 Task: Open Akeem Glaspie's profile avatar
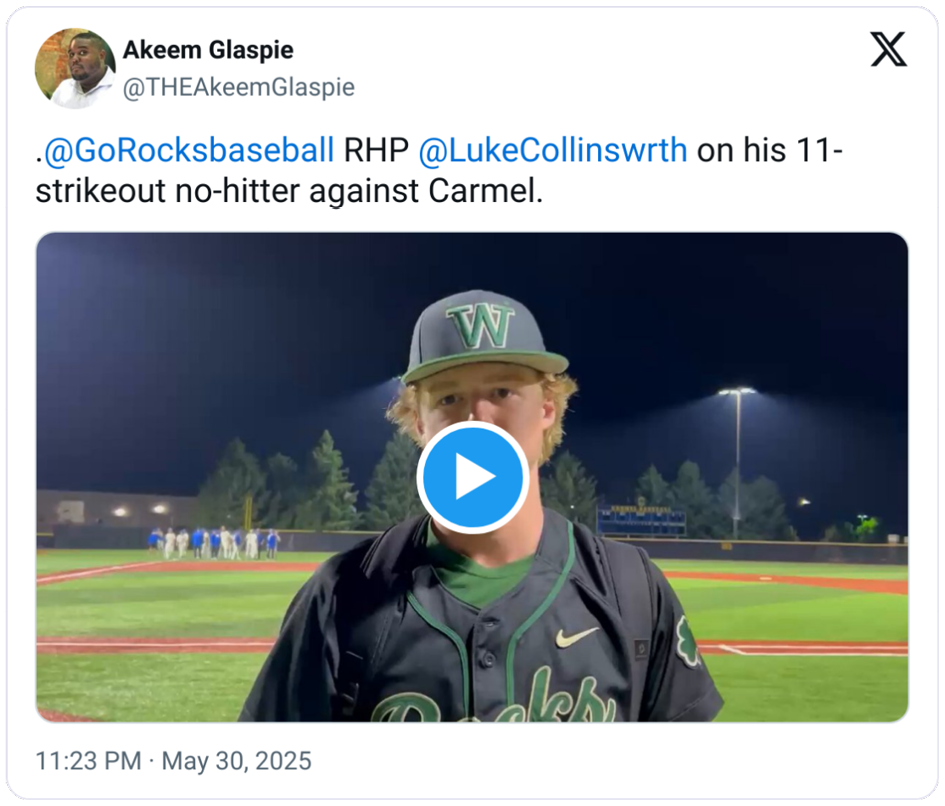(75, 68)
